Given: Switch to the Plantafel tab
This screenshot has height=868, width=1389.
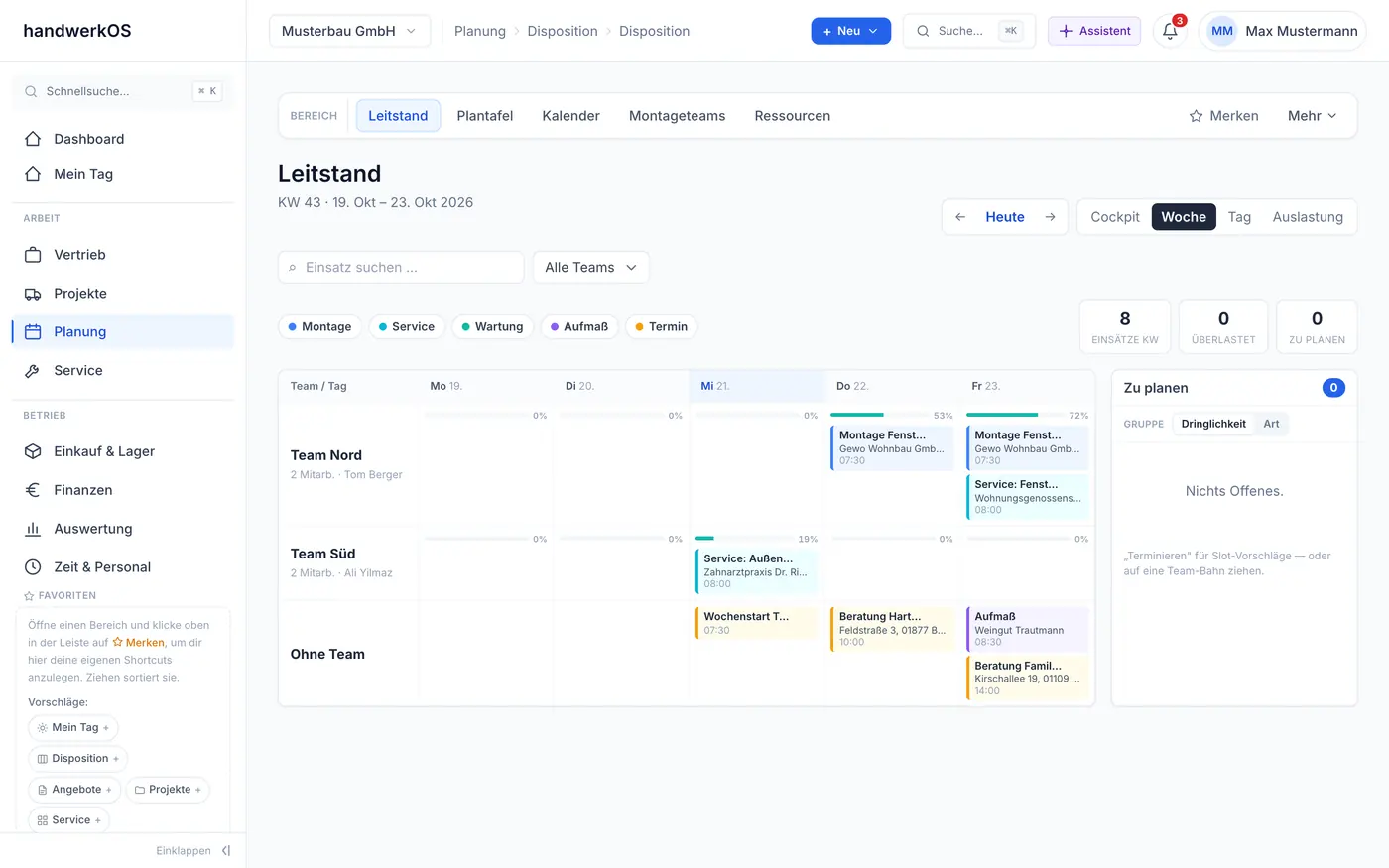Looking at the screenshot, I should click(x=485, y=116).
